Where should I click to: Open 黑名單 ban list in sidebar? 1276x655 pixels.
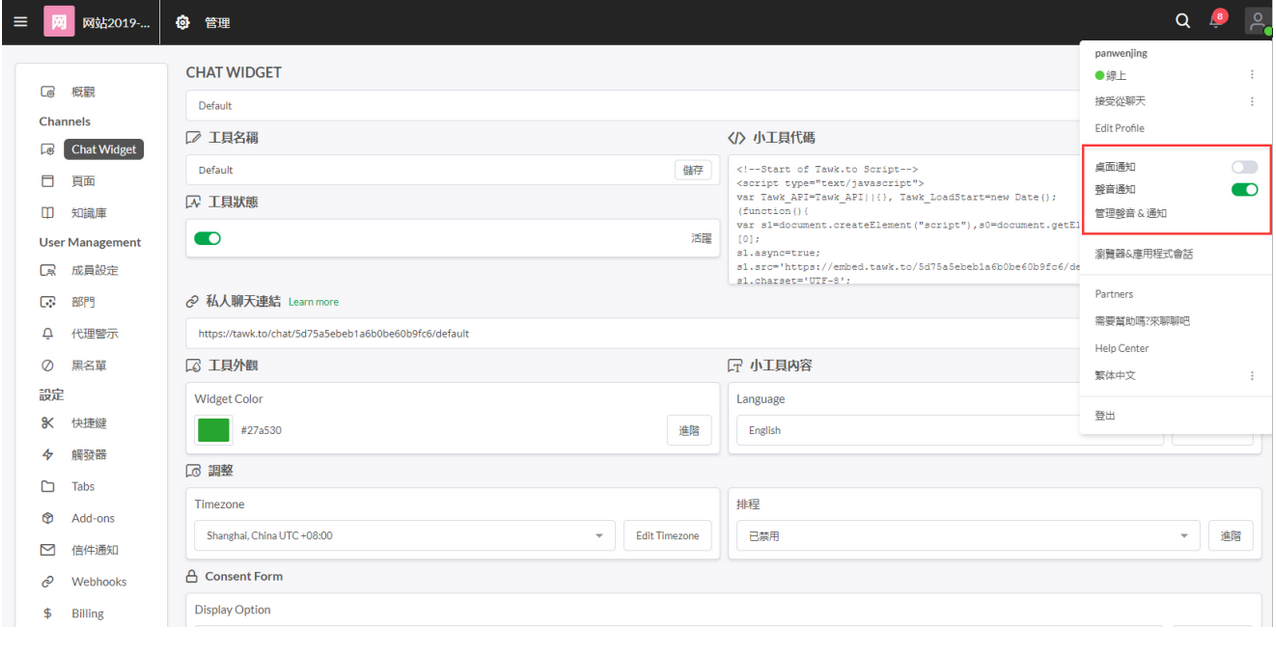click(88, 366)
